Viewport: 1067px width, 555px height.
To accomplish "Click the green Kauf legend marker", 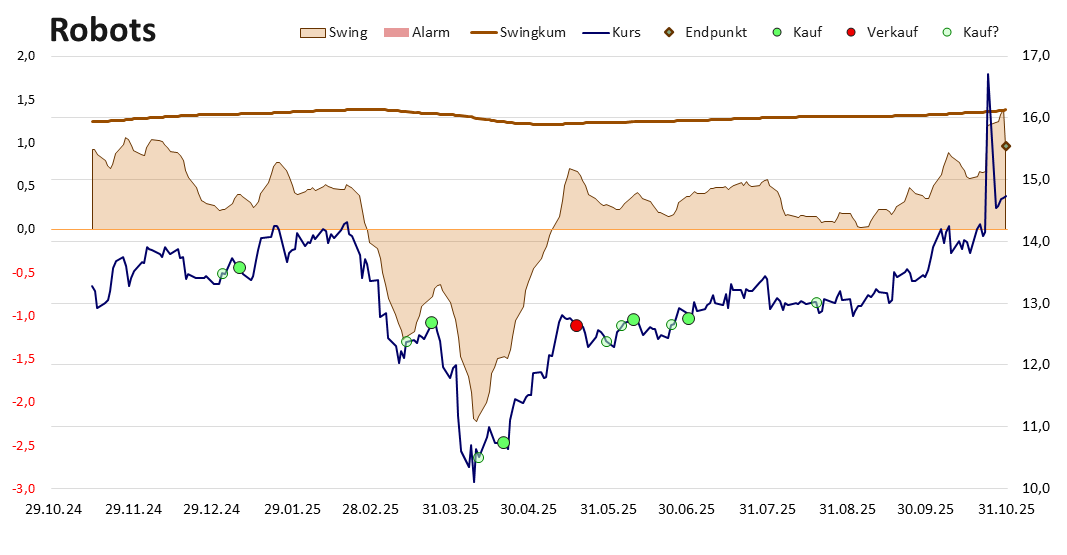I will [x=777, y=32].
